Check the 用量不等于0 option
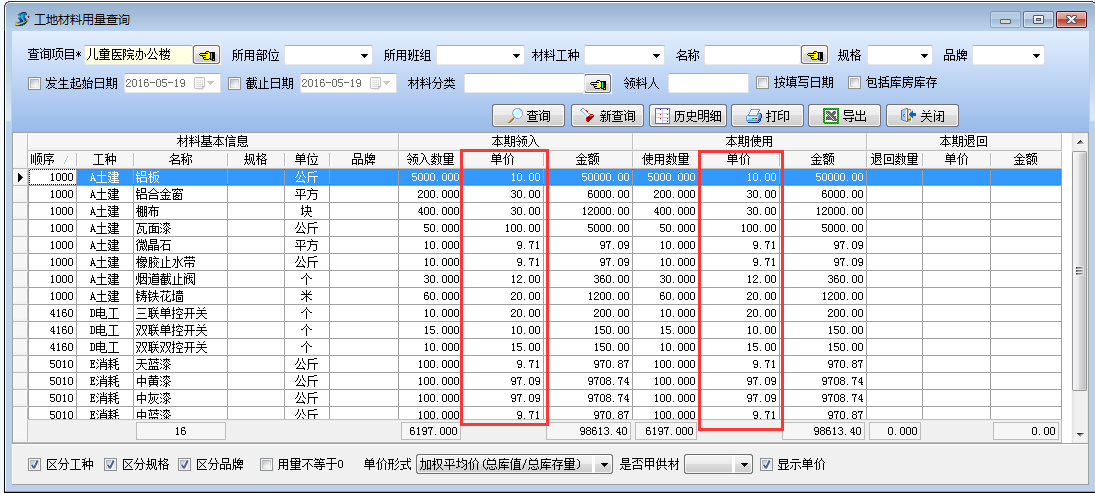Image resolution: width=1095 pixels, height=493 pixels. (x=266, y=464)
